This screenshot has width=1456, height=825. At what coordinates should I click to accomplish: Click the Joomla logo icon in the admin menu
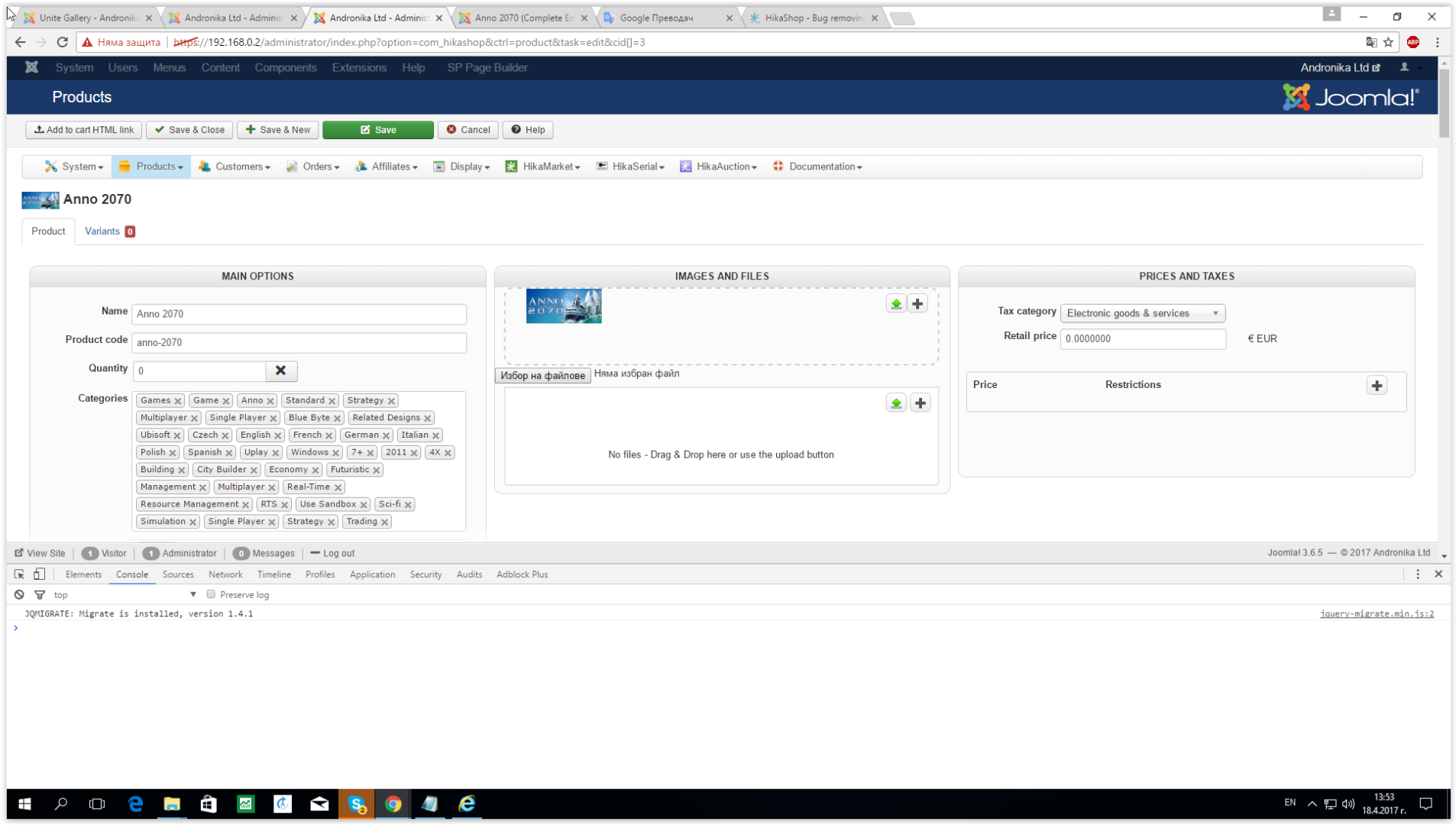coord(31,67)
